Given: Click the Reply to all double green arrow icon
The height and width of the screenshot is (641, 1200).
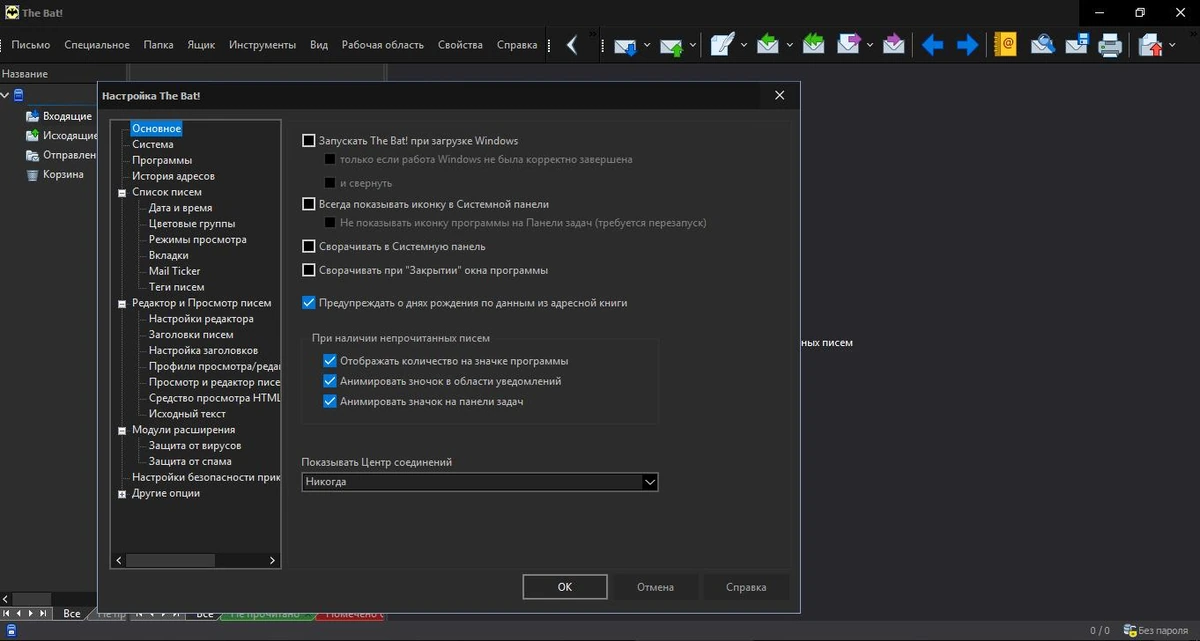Looking at the screenshot, I should pos(814,45).
